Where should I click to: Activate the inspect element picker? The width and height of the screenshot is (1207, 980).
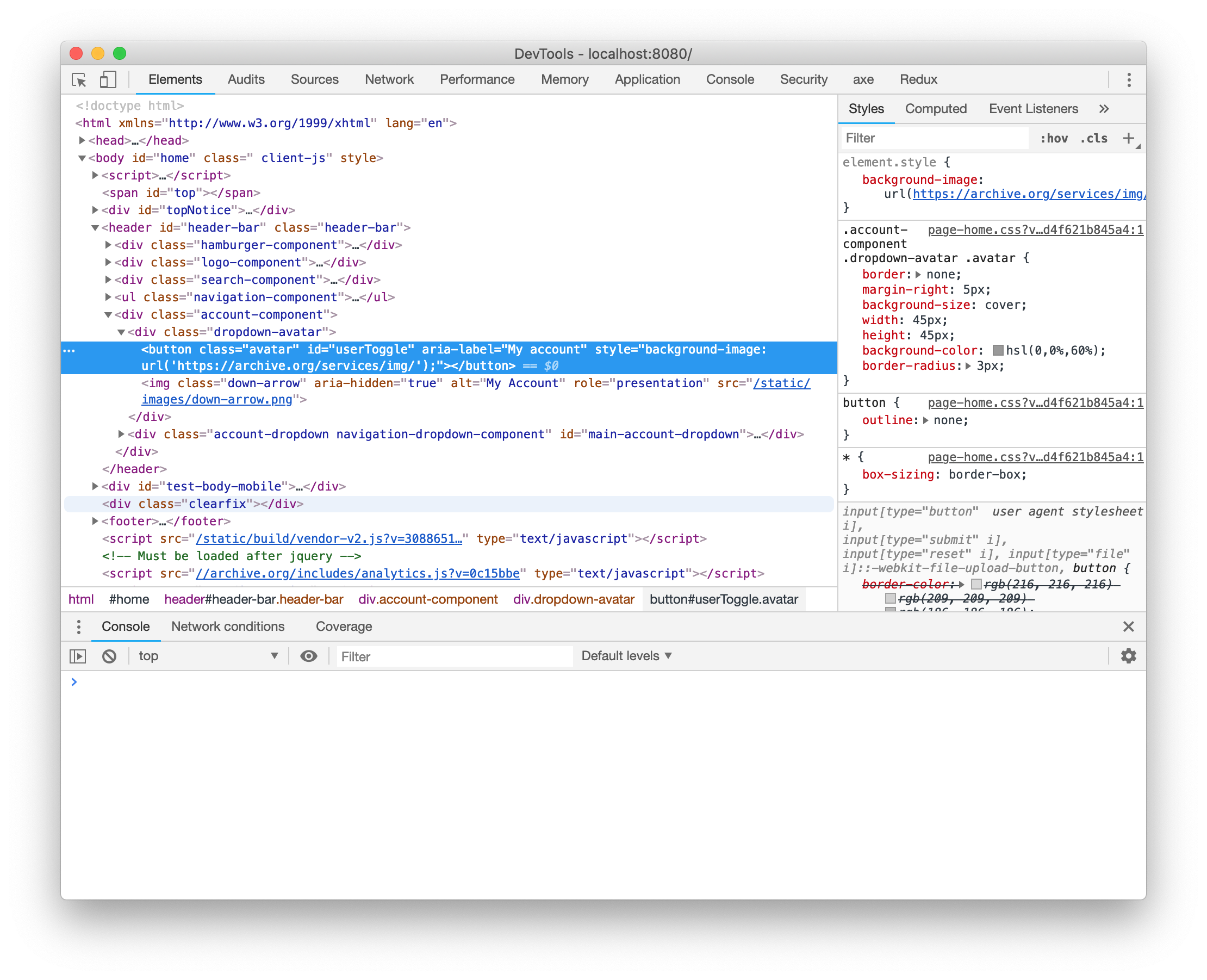79,80
